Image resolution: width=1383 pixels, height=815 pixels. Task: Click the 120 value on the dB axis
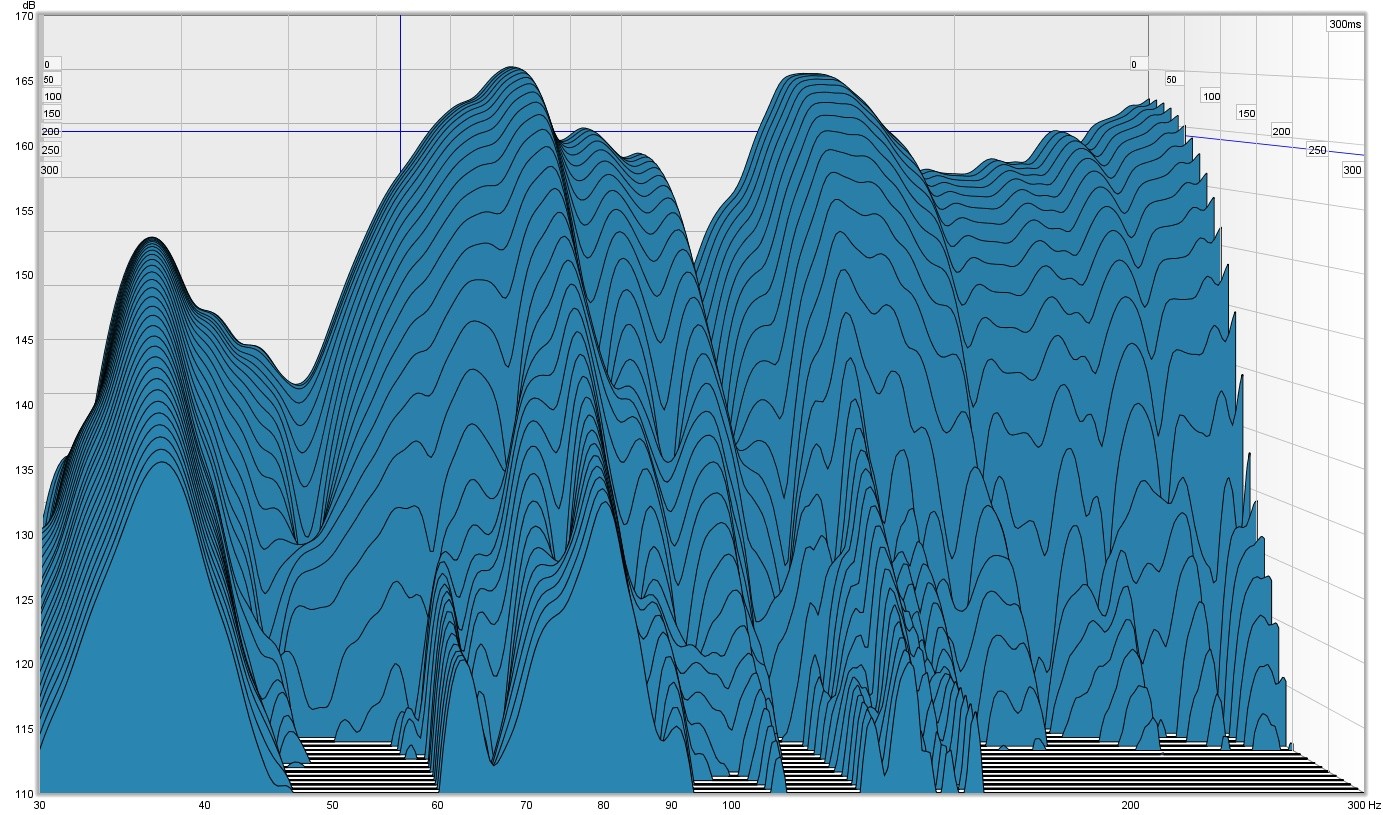pyautogui.click(x=26, y=664)
